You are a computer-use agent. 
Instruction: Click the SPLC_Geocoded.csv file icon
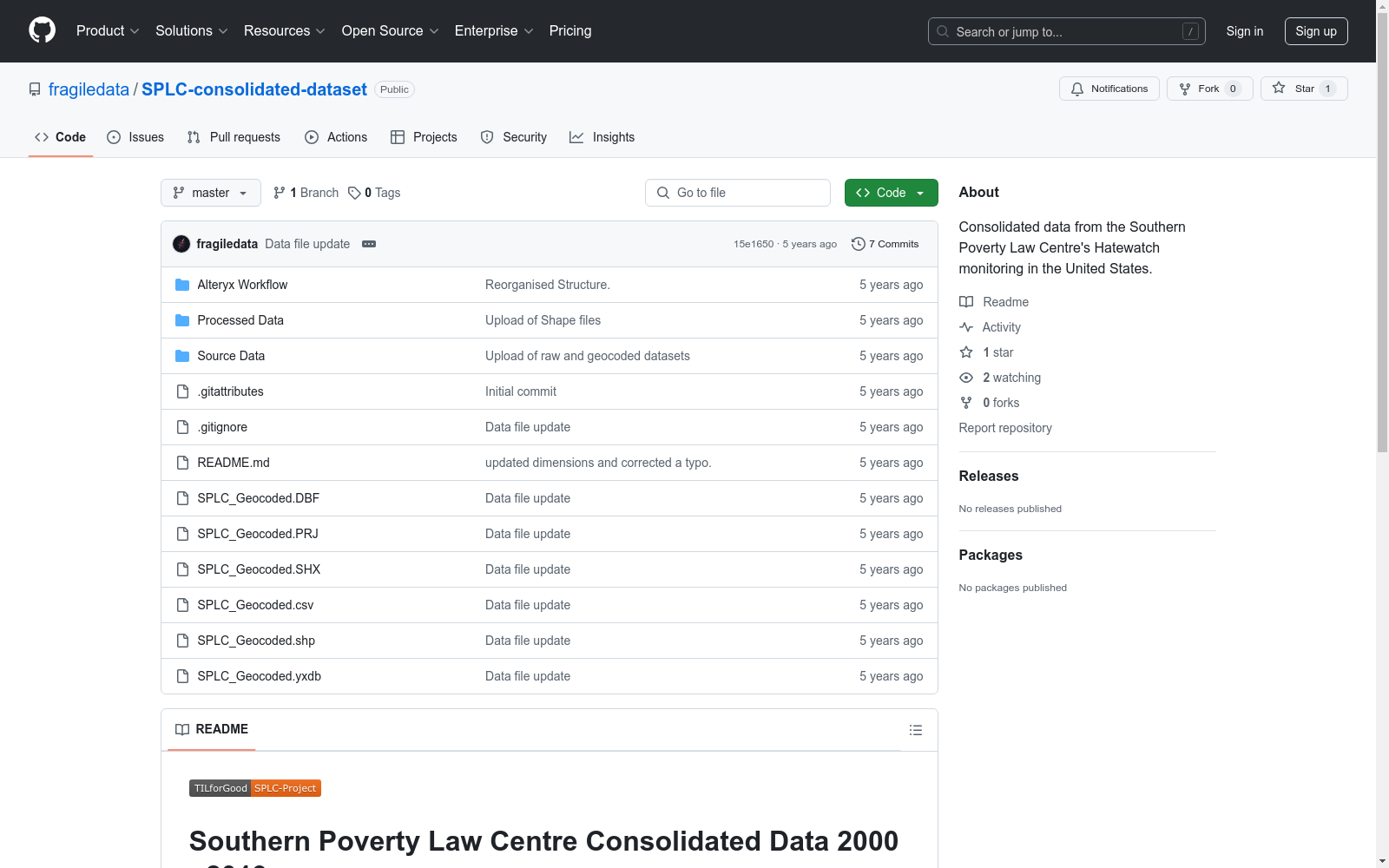(182, 605)
